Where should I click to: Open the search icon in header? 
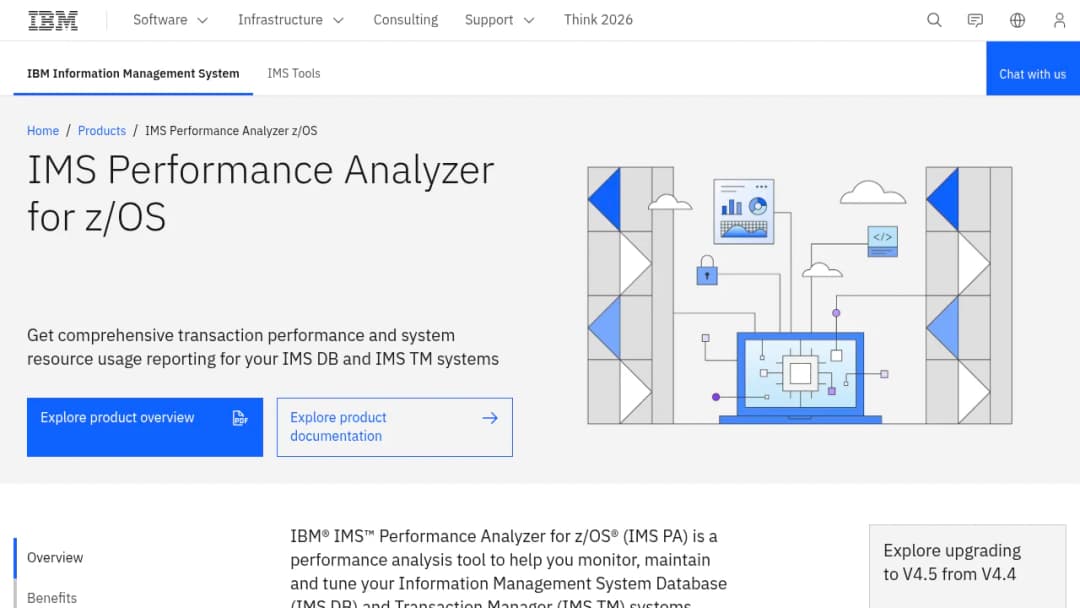[934, 20]
